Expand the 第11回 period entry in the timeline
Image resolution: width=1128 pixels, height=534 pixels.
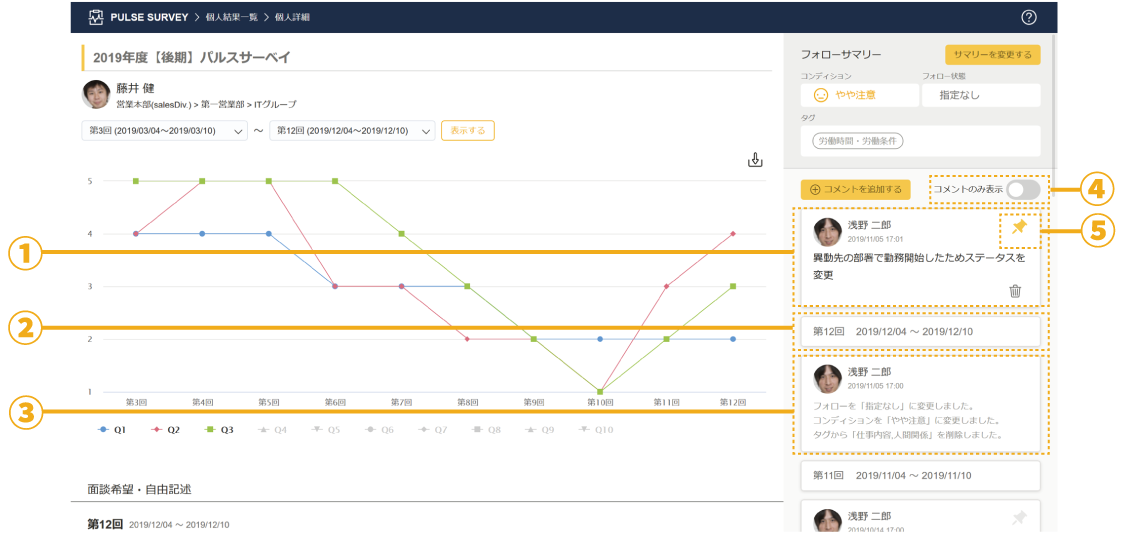920,475
